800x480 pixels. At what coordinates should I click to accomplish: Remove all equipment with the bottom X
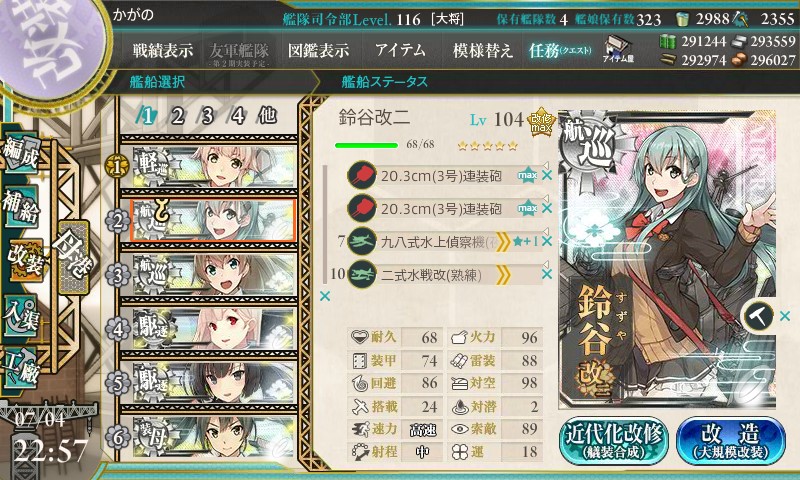tap(324, 296)
